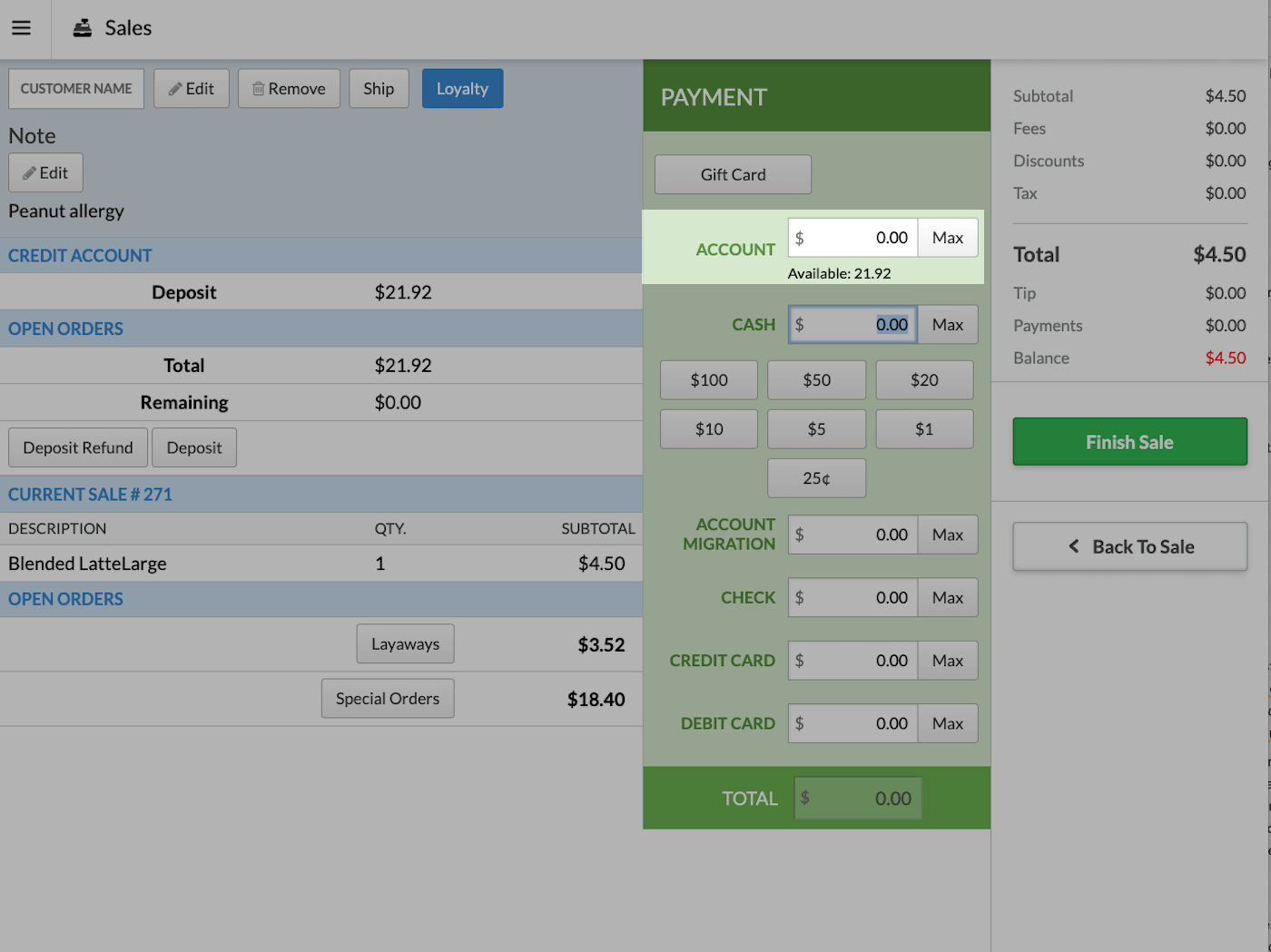Click the Ship button

click(x=379, y=88)
